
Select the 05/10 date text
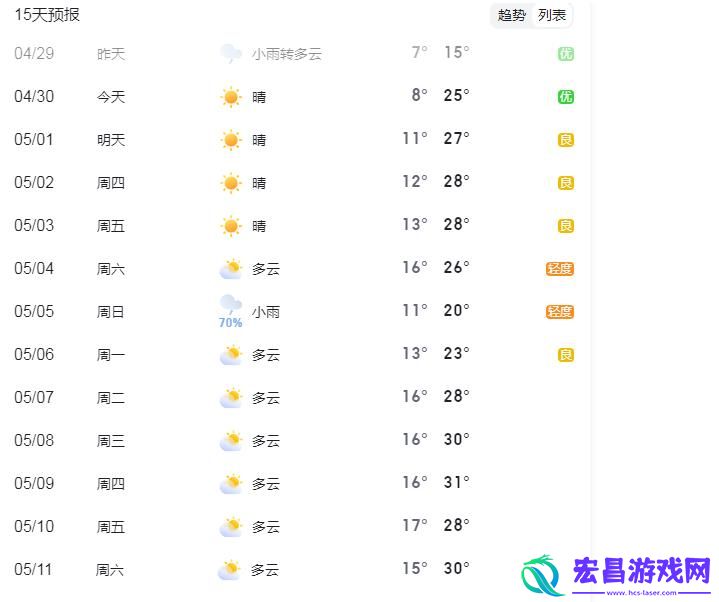pyautogui.click(x=34, y=526)
